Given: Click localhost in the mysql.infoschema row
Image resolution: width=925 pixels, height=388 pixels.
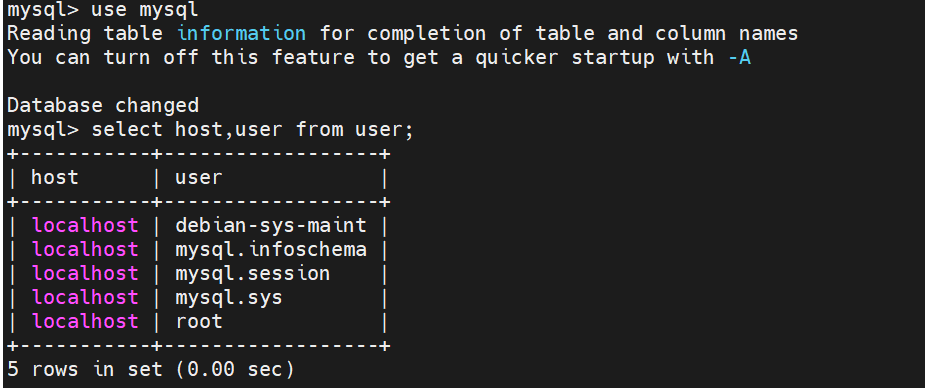Looking at the screenshot, I should point(85,249).
